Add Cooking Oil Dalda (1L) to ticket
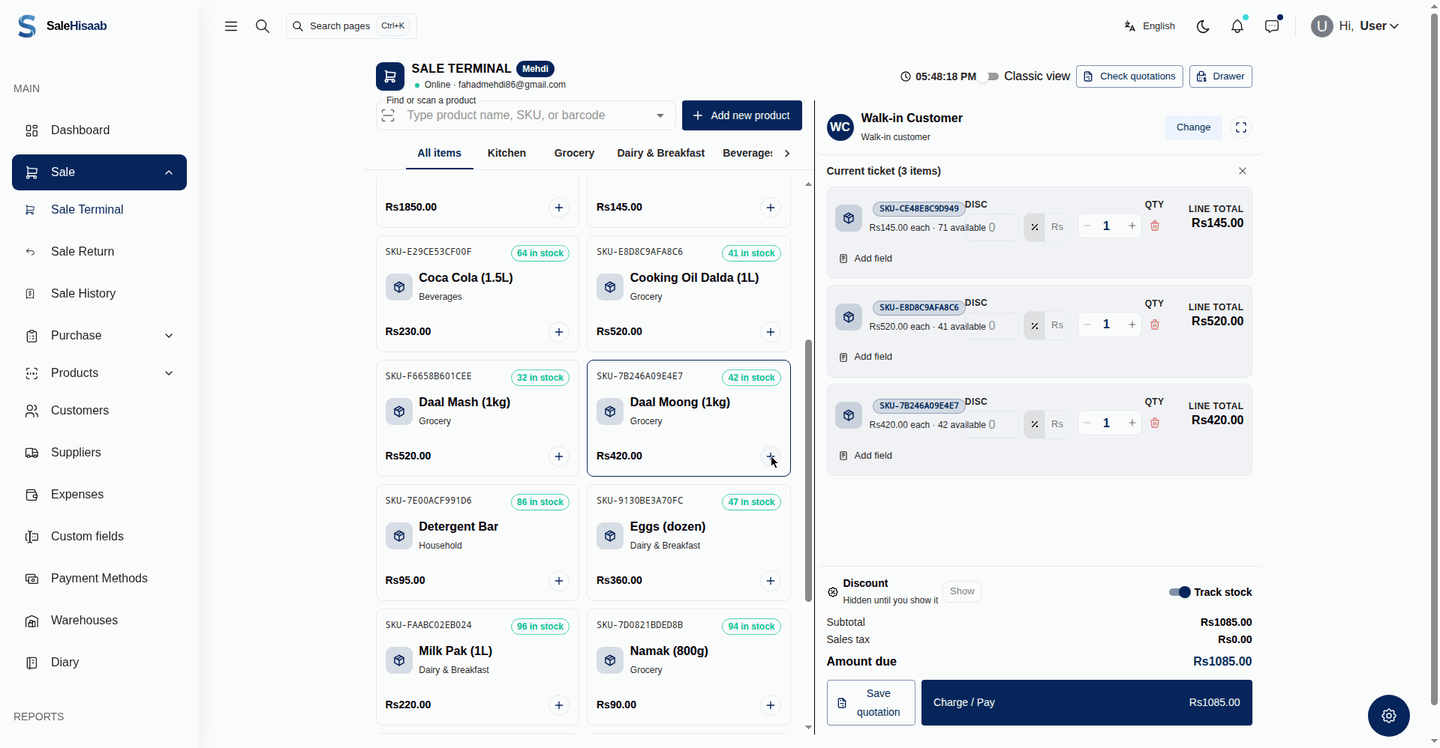The width and height of the screenshot is (1440, 748). 770,332
